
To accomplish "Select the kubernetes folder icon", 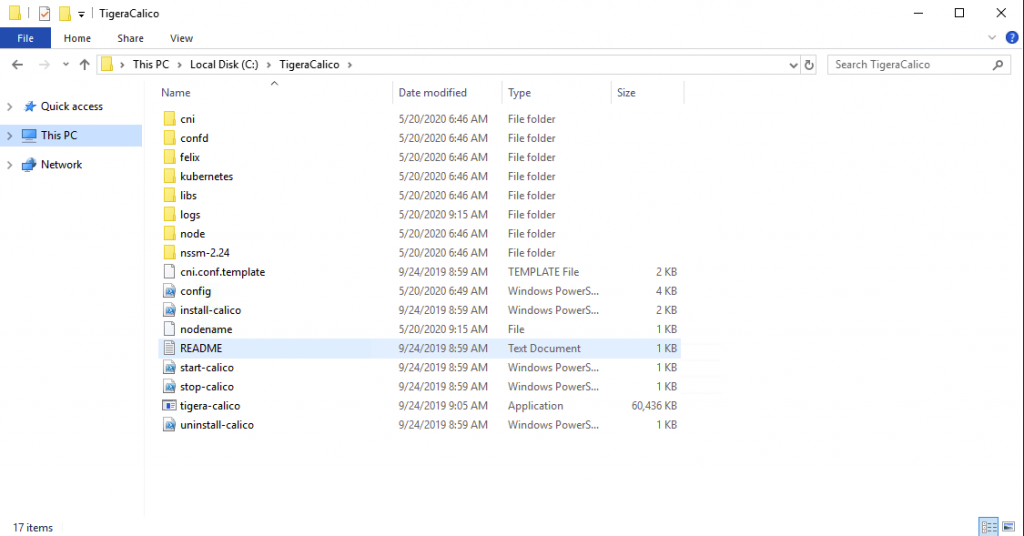I will pos(169,177).
